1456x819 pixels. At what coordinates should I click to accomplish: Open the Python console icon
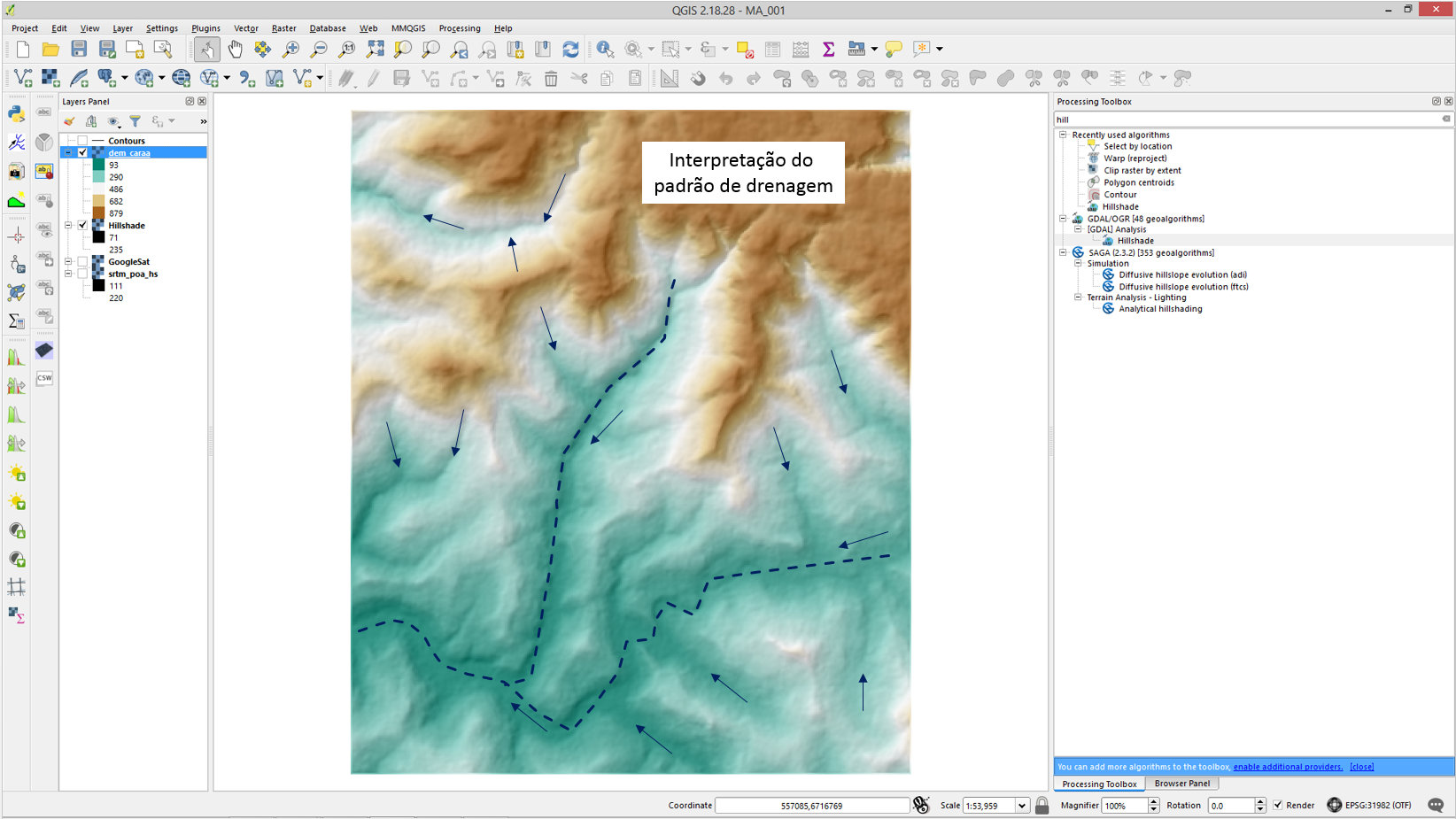click(16, 113)
